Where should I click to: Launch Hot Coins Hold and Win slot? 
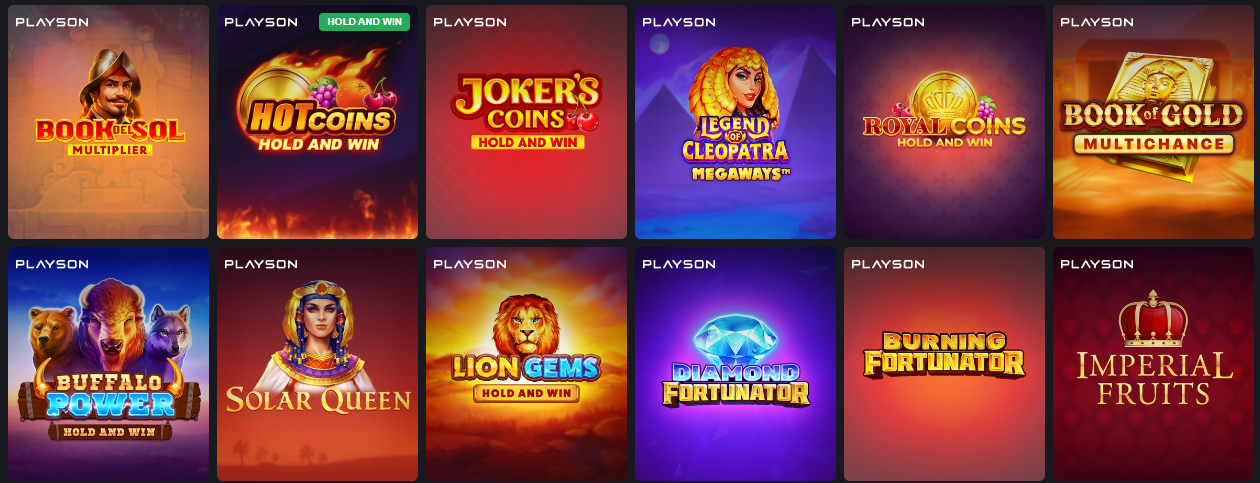pyautogui.click(x=317, y=122)
